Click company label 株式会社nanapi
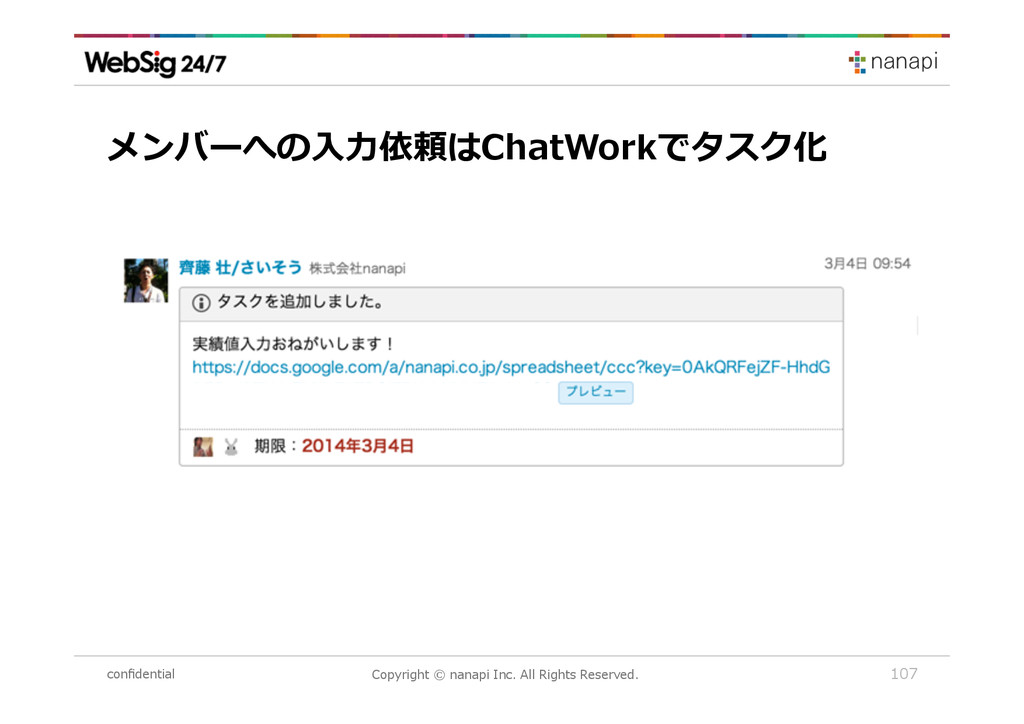Viewport: 1024px width, 724px height. click(357, 268)
